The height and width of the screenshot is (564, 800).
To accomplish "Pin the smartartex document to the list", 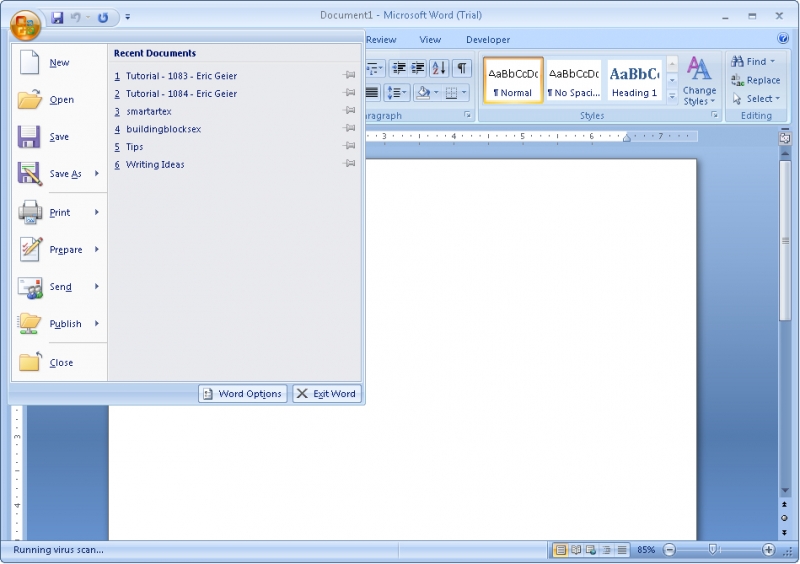I will point(349,111).
